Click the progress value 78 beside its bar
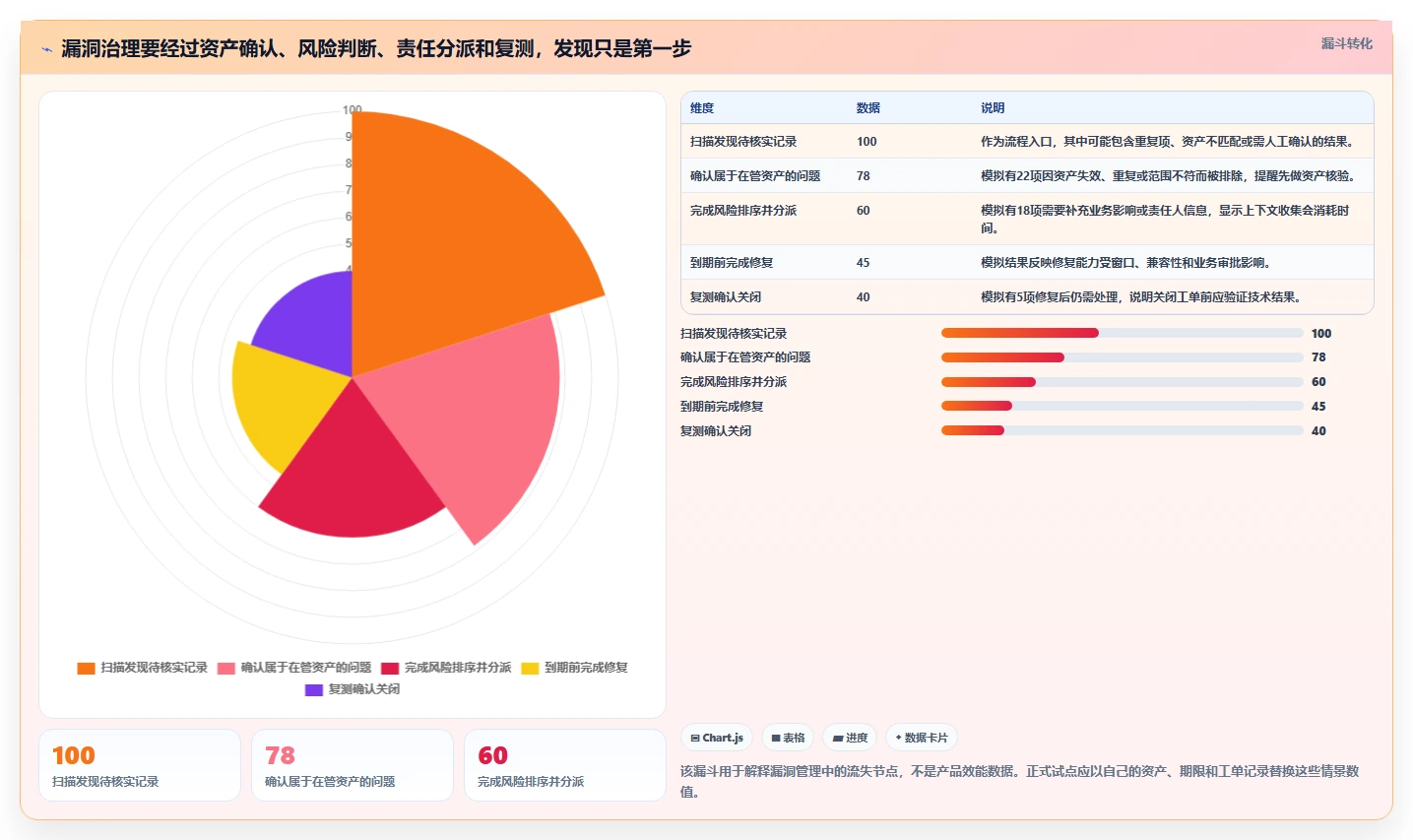Image resolution: width=1413 pixels, height=840 pixels. [1318, 357]
